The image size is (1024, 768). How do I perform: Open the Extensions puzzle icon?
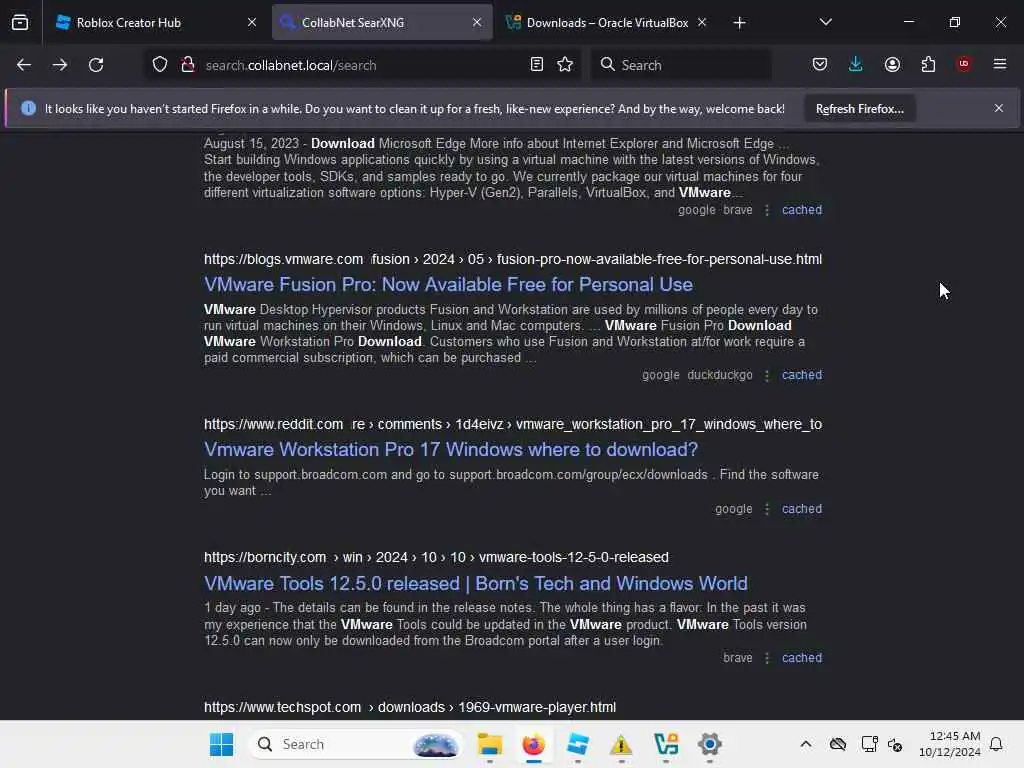(928, 65)
